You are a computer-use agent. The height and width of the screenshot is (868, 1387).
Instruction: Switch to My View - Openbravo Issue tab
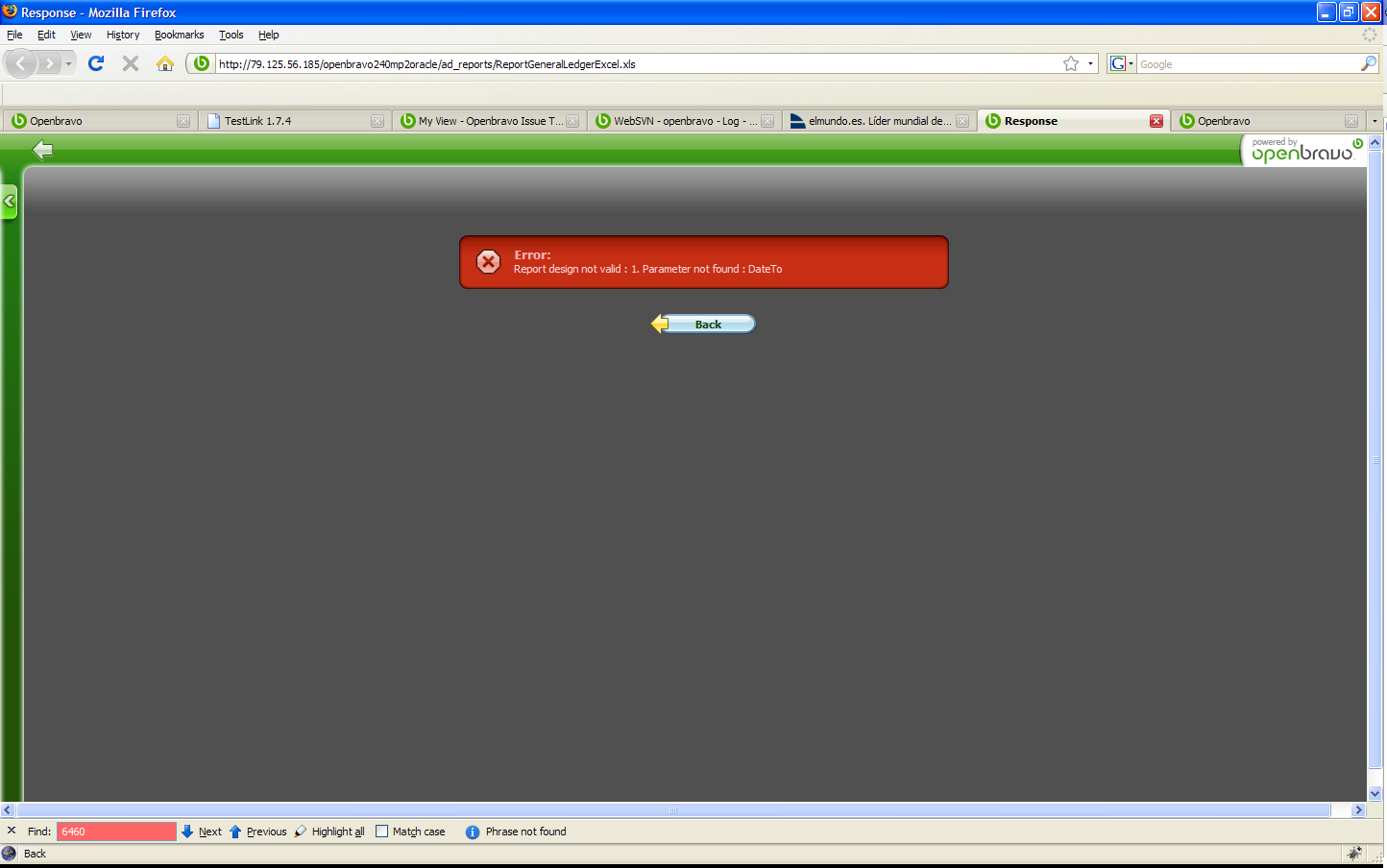pyautogui.click(x=489, y=121)
